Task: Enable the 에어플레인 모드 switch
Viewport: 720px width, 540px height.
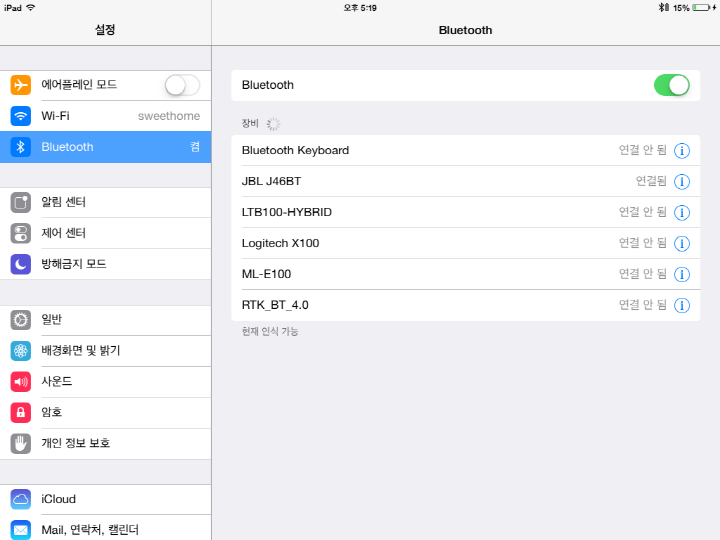Action: pyautogui.click(x=182, y=85)
